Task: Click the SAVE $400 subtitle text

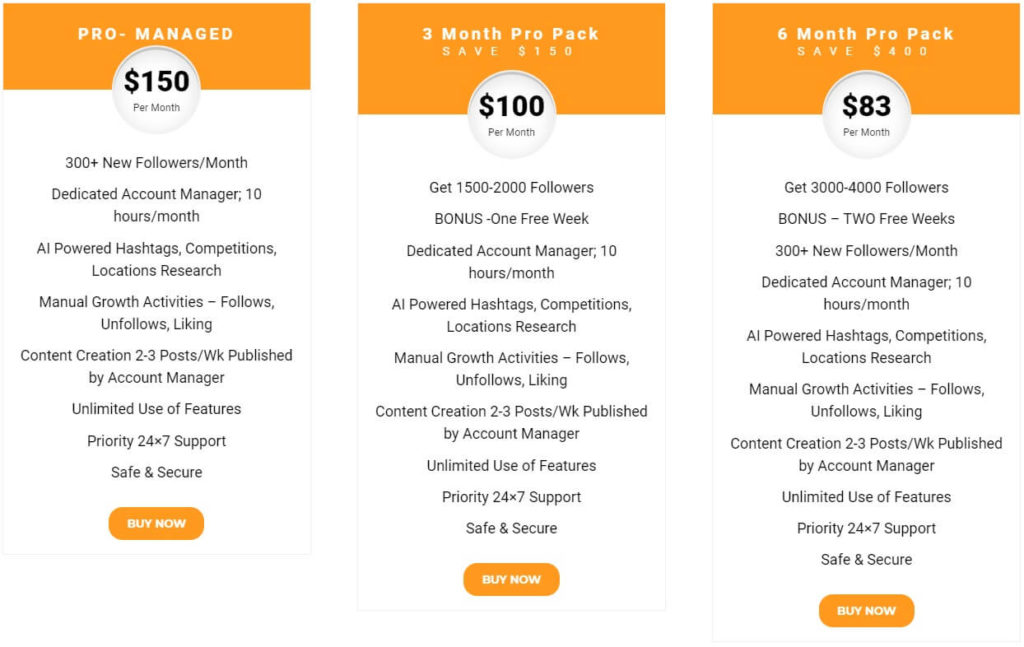Action: 863,52
